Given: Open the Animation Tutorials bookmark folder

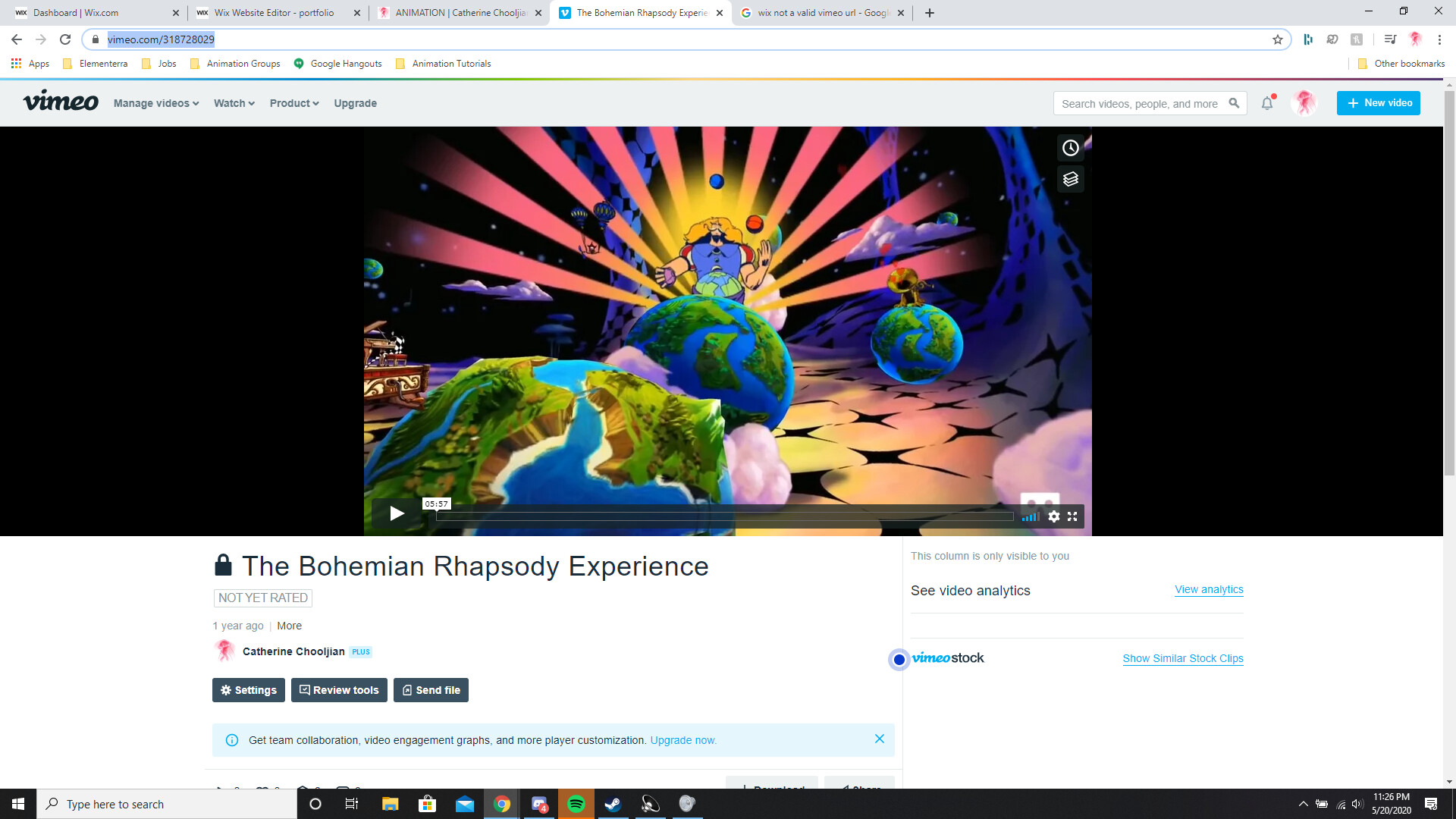Looking at the screenshot, I should 444,64.
